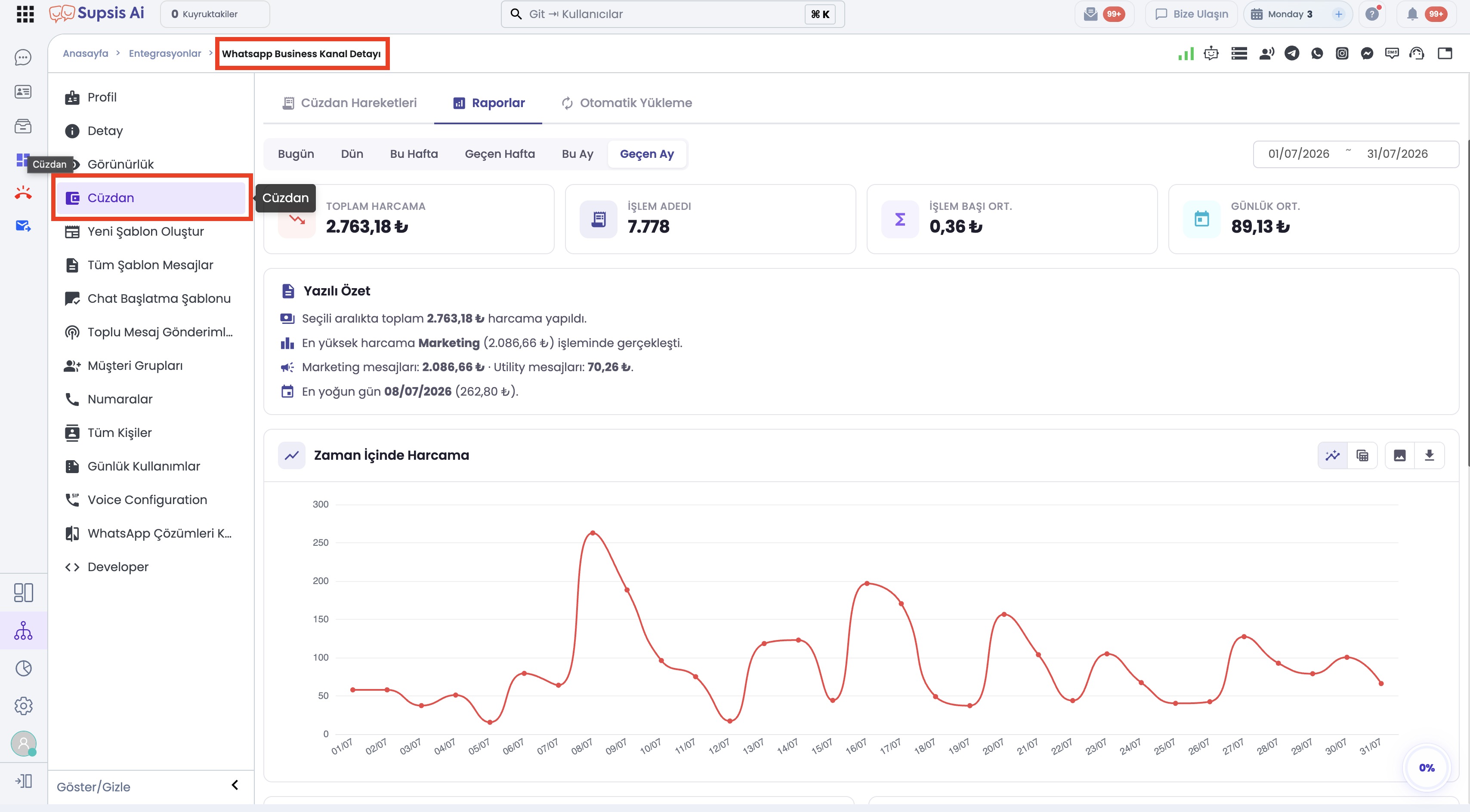Image resolution: width=1470 pixels, height=812 pixels.
Task: Open the apps grid menu icon
Action: 25,14
